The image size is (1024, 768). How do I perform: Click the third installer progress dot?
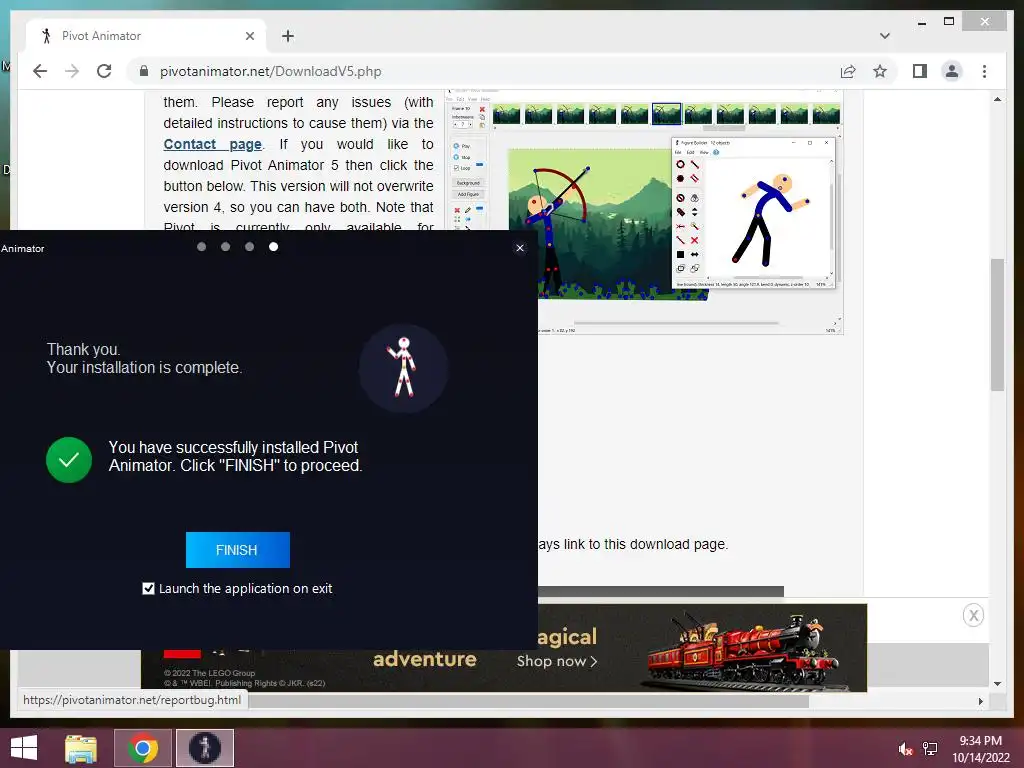tap(249, 246)
